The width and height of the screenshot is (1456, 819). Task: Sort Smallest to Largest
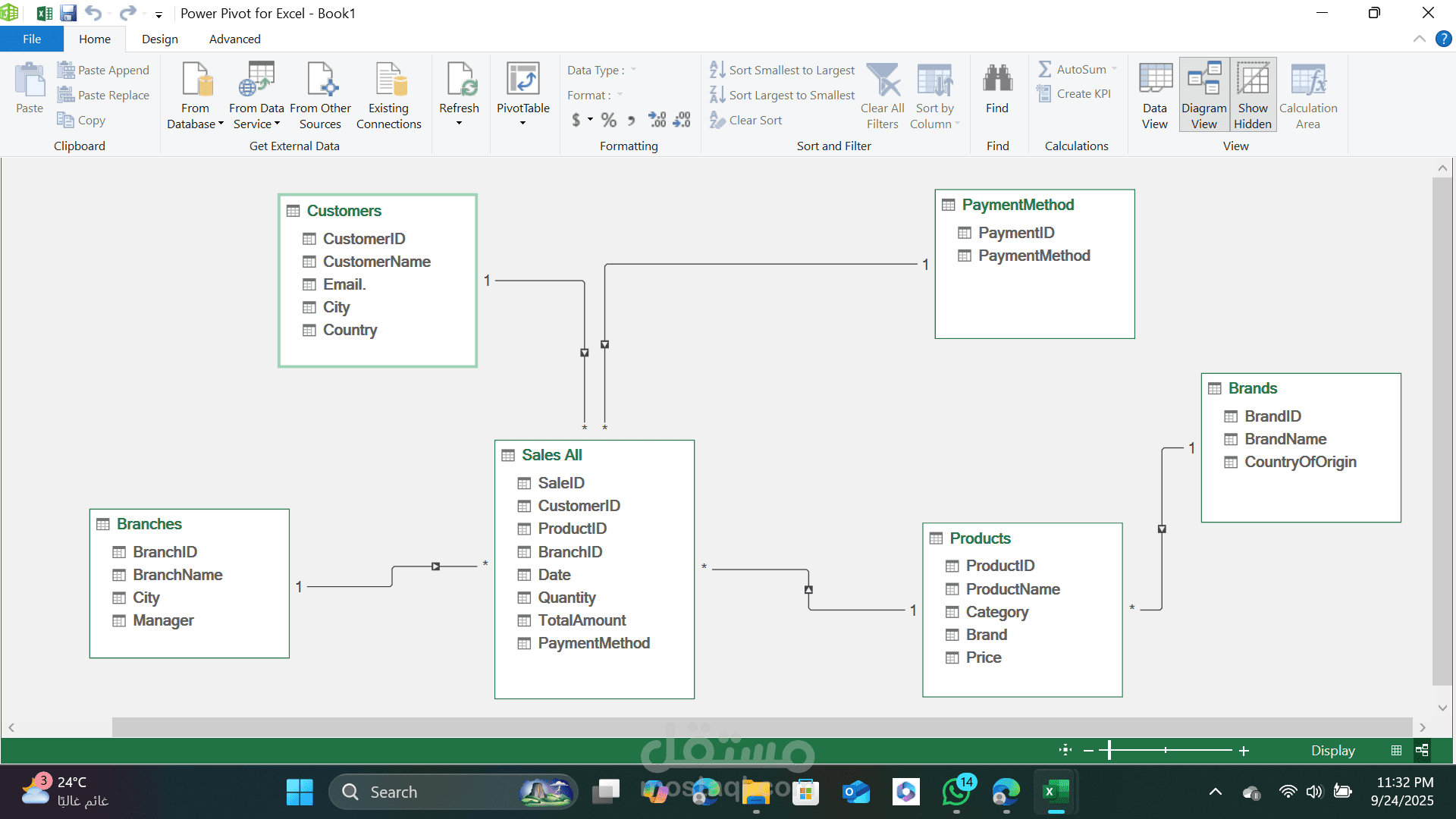point(782,70)
